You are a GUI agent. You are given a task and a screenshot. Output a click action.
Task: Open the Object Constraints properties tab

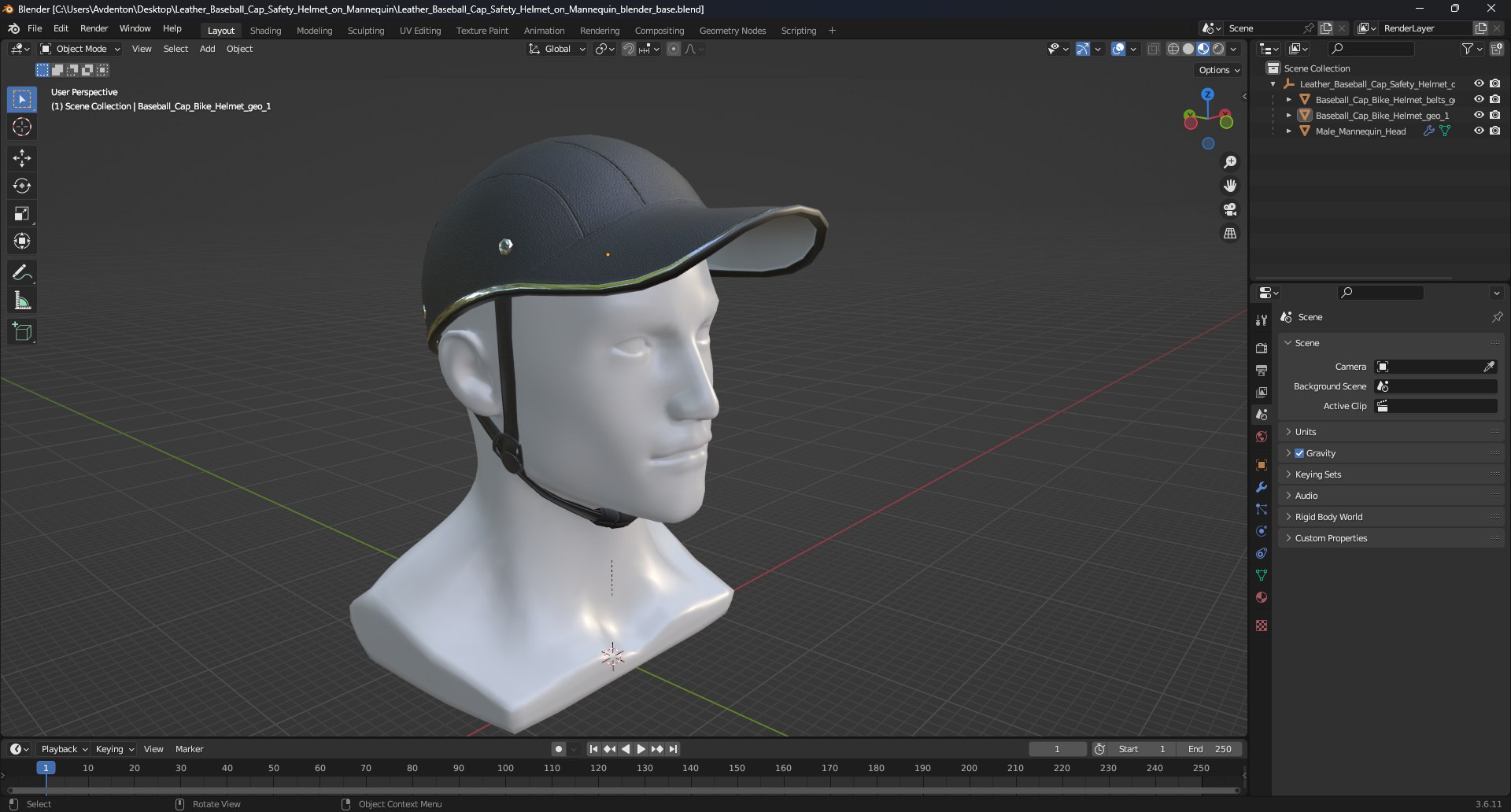point(1262,553)
